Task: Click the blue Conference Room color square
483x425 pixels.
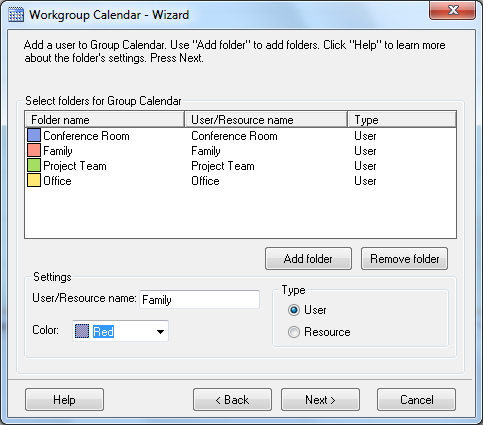Action: coord(34,135)
